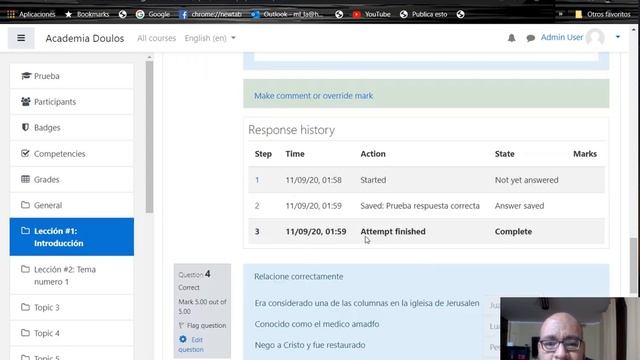The width and height of the screenshot is (640, 360).
Task: Click the Participants people icon
Action: click(25, 101)
